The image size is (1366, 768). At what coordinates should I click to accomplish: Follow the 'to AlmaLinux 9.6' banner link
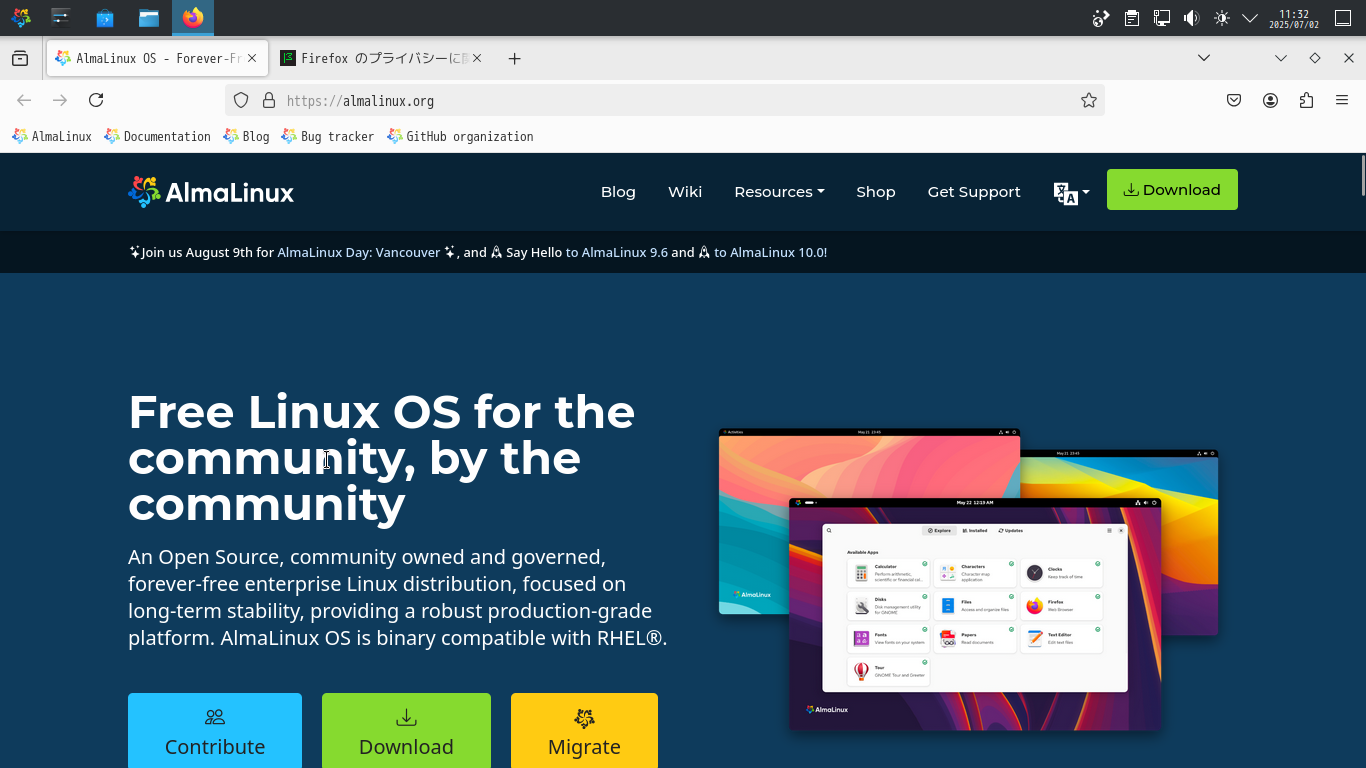[x=617, y=252]
